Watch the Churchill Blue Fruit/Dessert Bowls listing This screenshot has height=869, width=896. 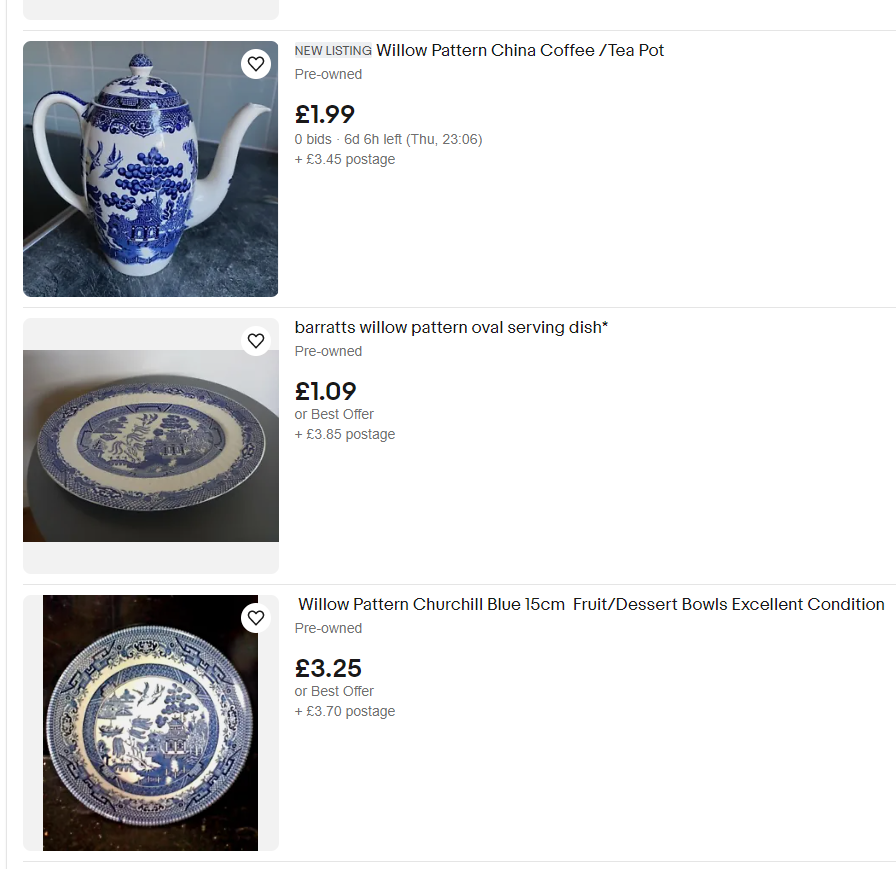point(256,618)
